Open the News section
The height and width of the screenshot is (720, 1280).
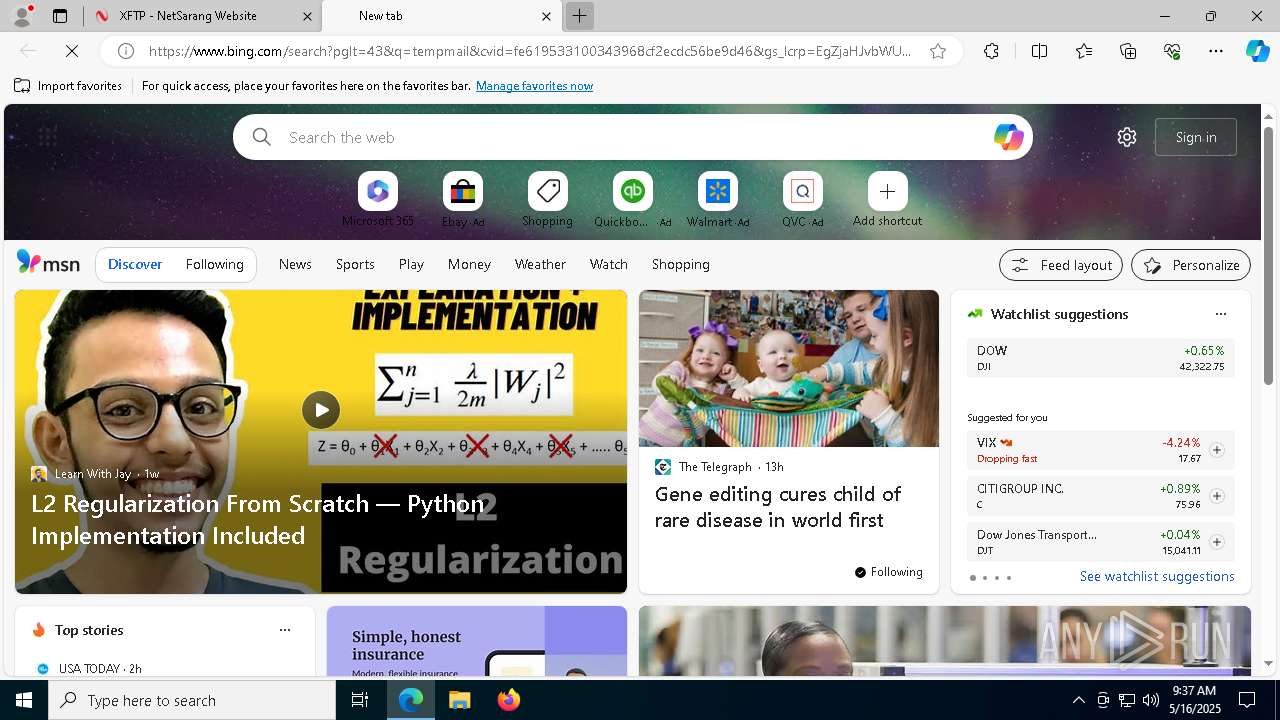(295, 264)
